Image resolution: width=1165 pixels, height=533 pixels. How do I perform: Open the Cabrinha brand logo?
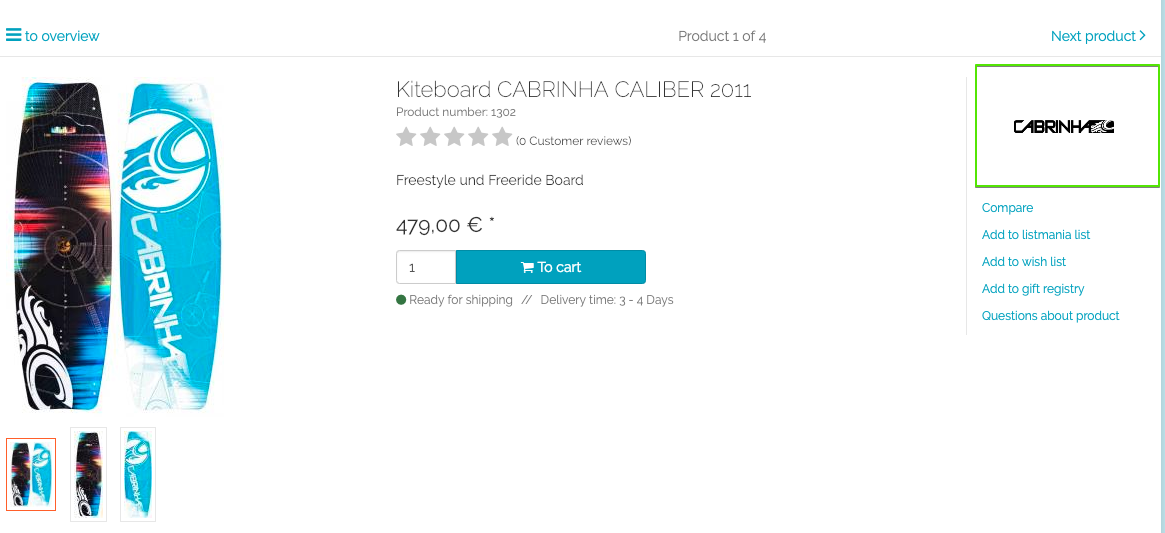pyautogui.click(x=1066, y=127)
